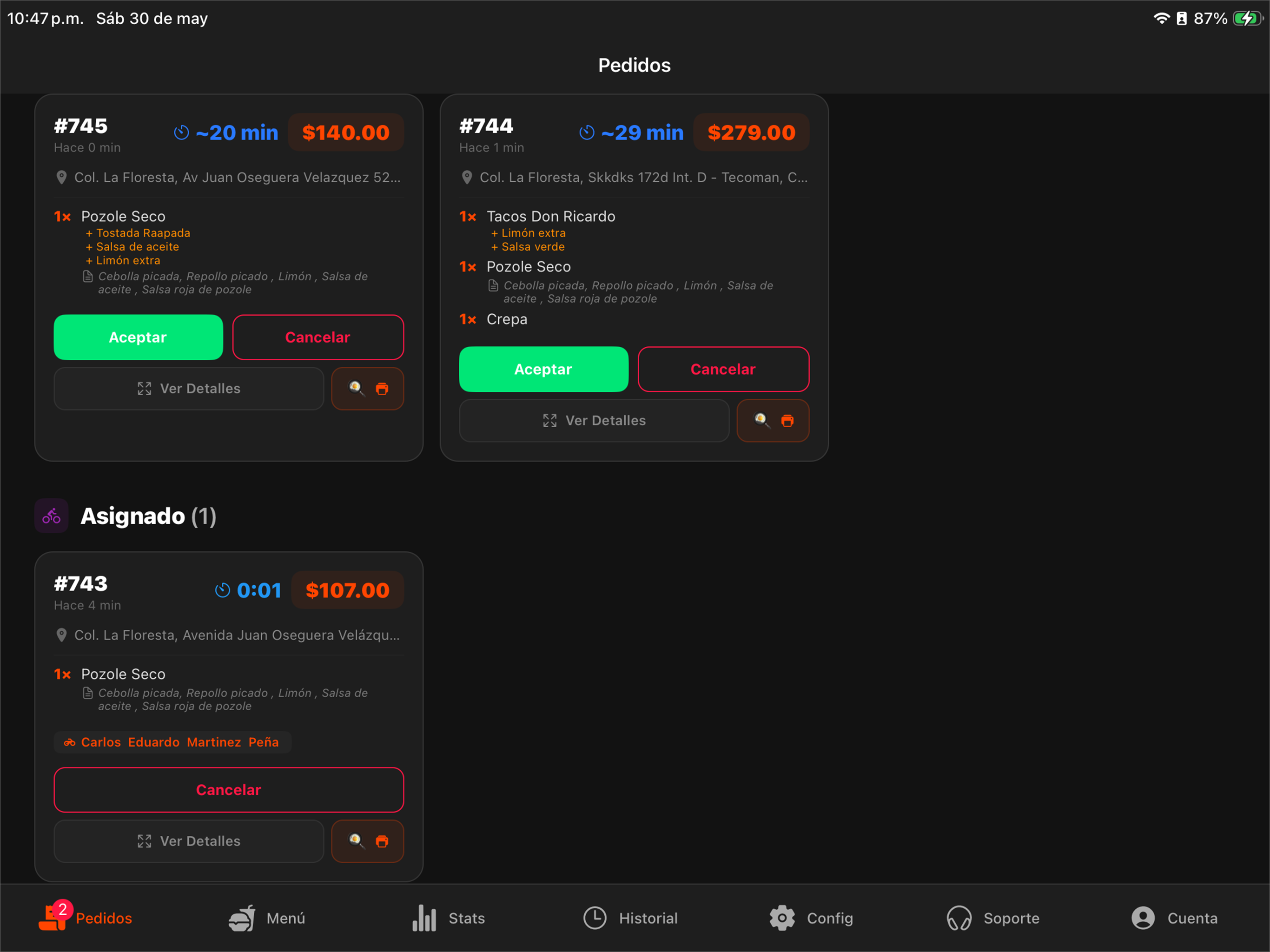Viewport: 1270px width, 952px height.
Task: Switch to the Stats tab
Action: pos(449,918)
